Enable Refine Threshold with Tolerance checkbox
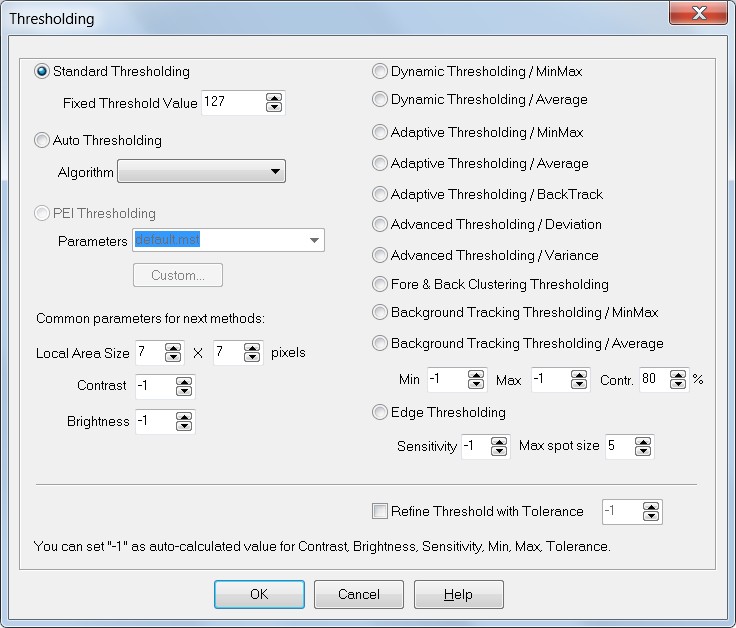 pos(380,511)
